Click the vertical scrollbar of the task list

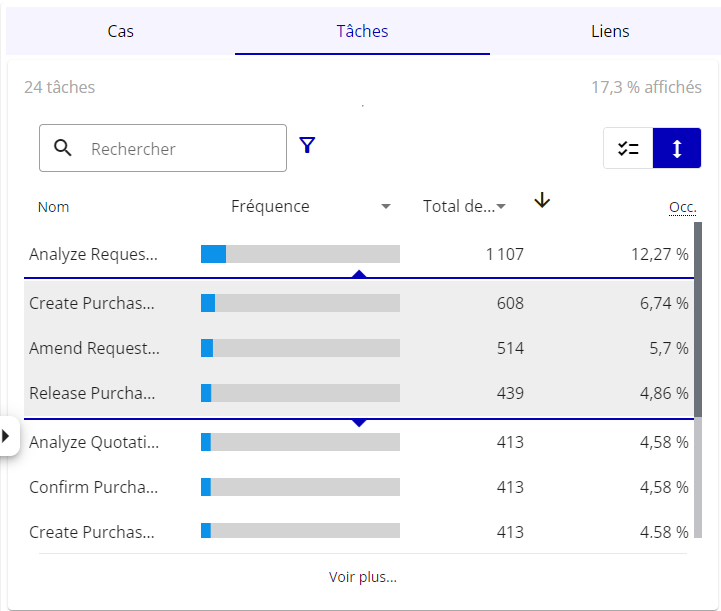coord(697,320)
